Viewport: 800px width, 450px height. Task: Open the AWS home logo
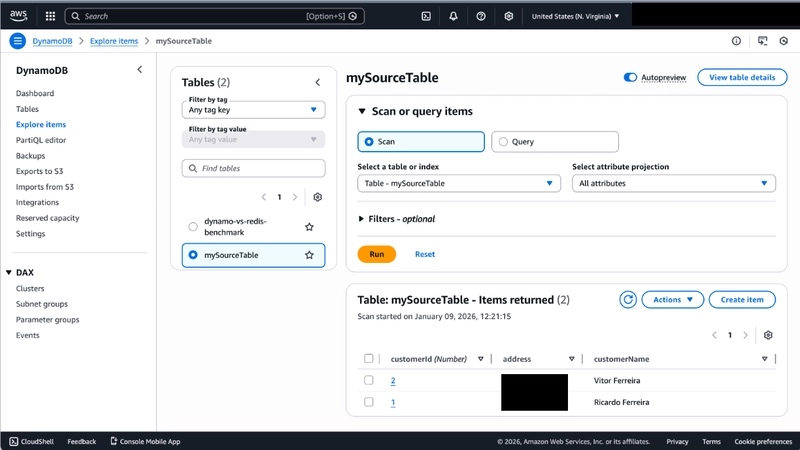click(18, 16)
